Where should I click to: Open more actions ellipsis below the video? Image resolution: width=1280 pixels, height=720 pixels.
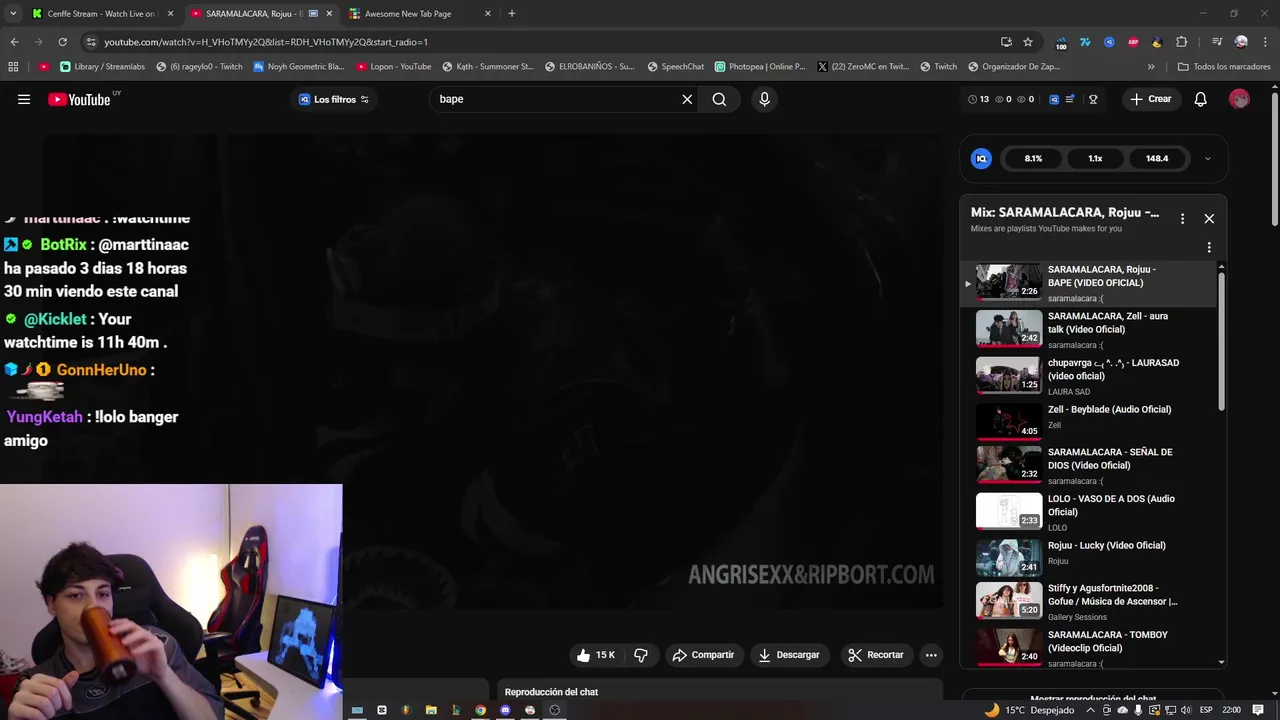click(x=931, y=655)
